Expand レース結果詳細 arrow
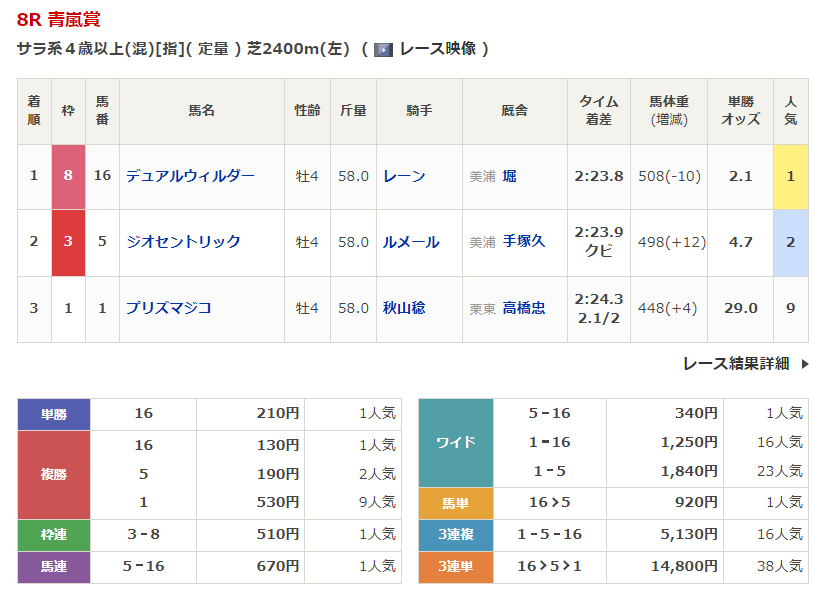The width and height of the screenshot is (823, 595). (x=805, y=364)
